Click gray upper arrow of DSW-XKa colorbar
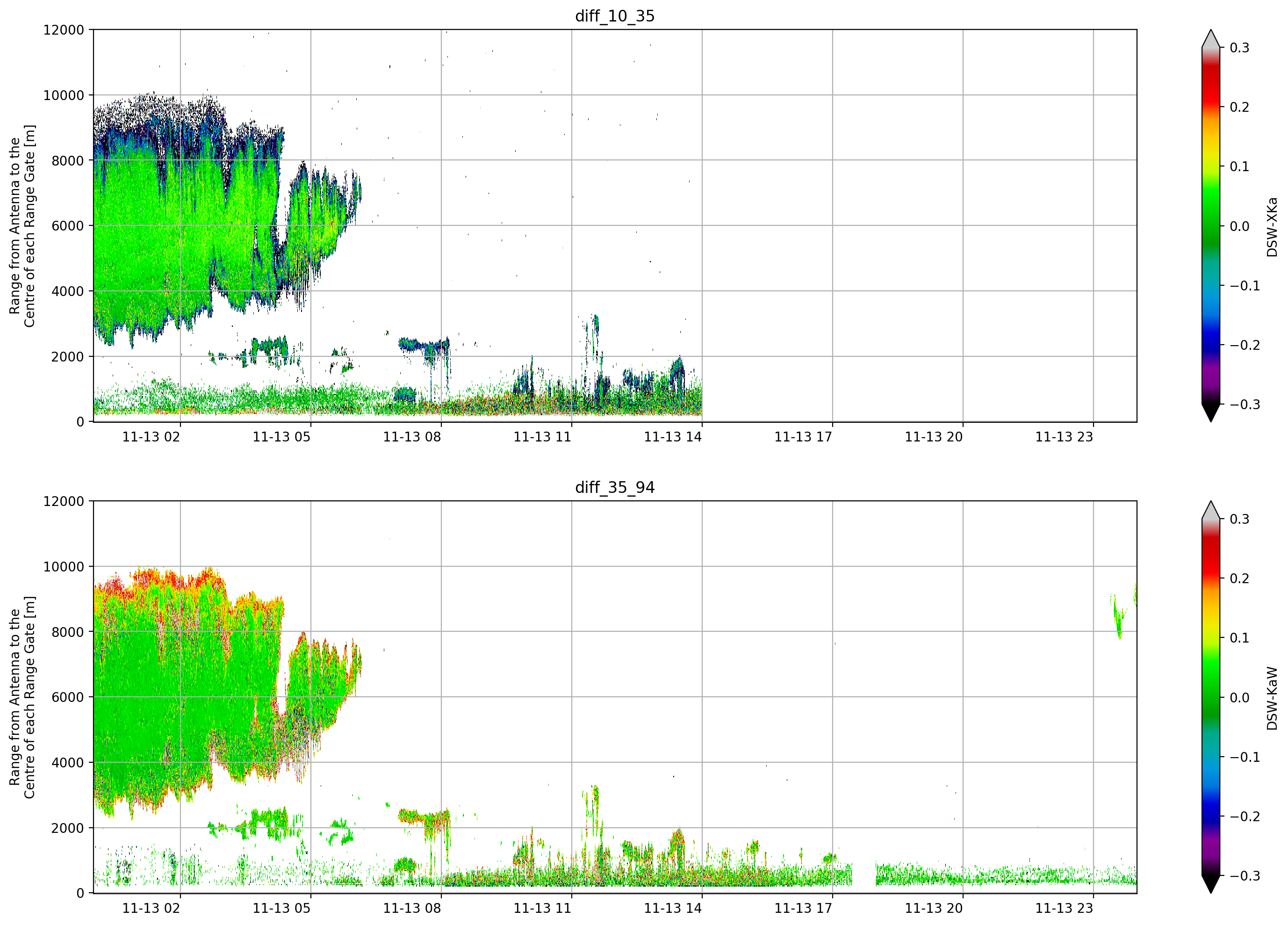The height and width of the screenshot is (925, 1288). [1211, 39]
